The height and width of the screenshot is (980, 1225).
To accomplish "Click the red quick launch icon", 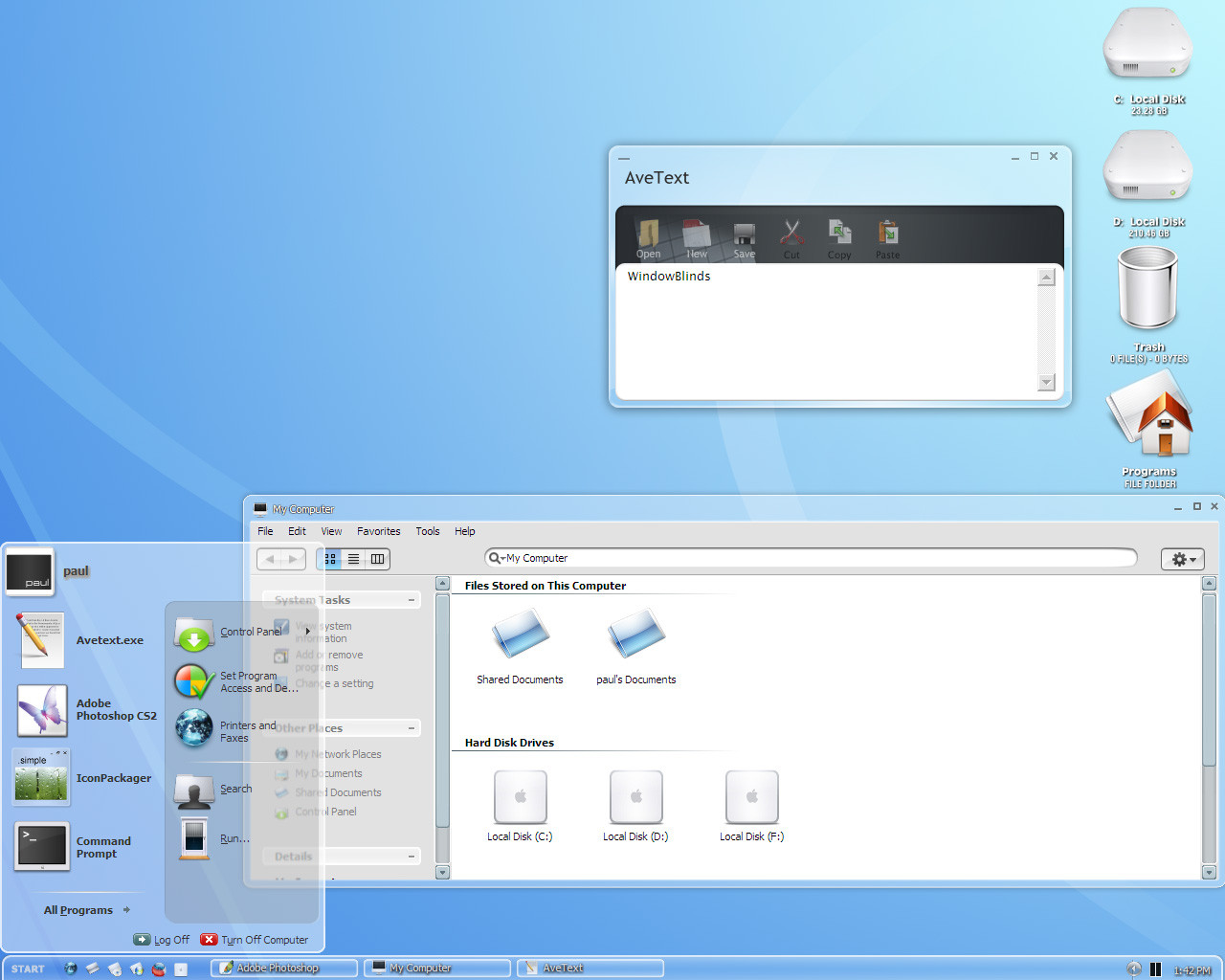I will (x=159, y=969).
